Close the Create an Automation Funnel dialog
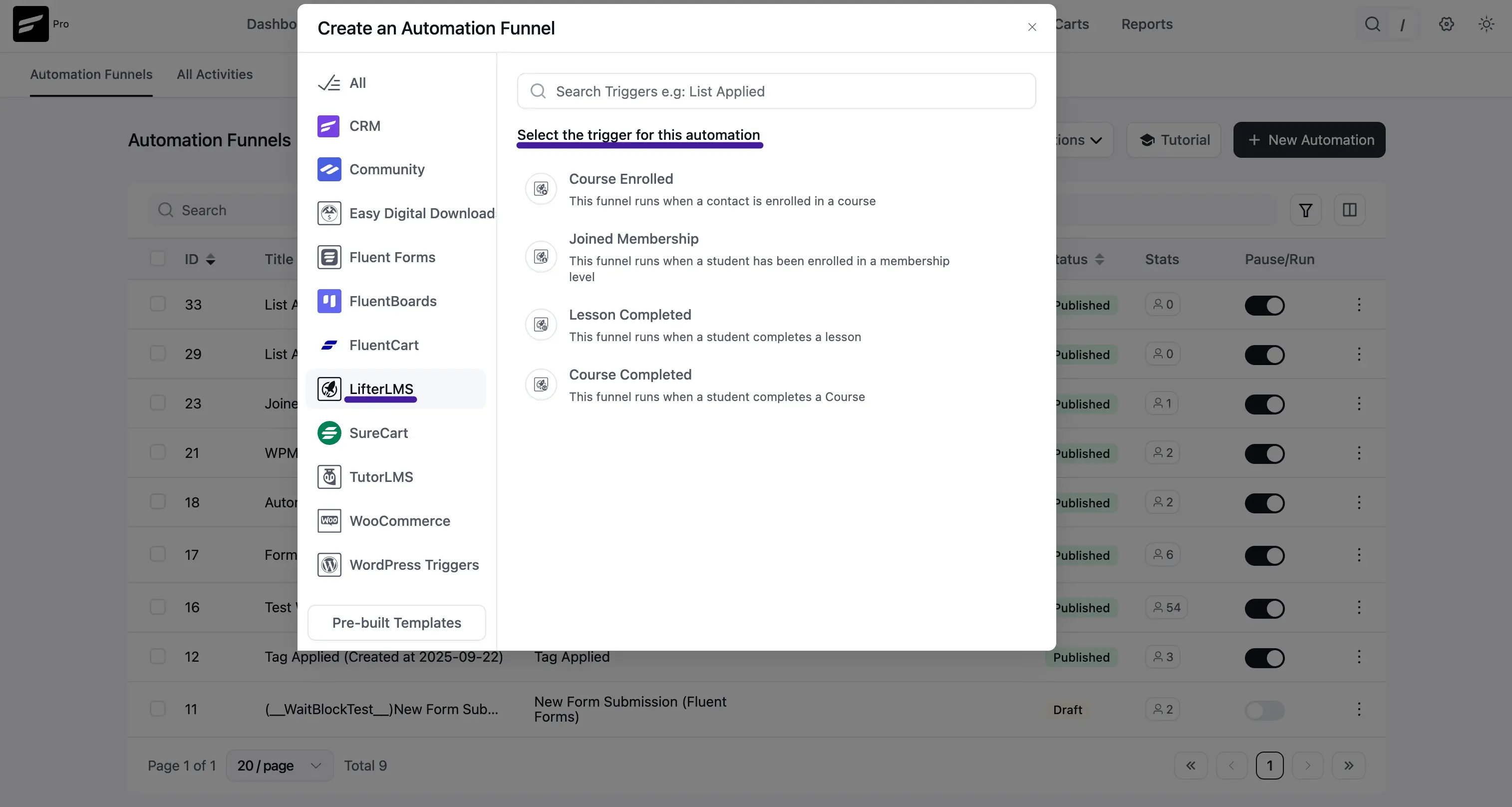Image resolution: width=1512 pixels, height=807 pixels. pos(1032,27)
